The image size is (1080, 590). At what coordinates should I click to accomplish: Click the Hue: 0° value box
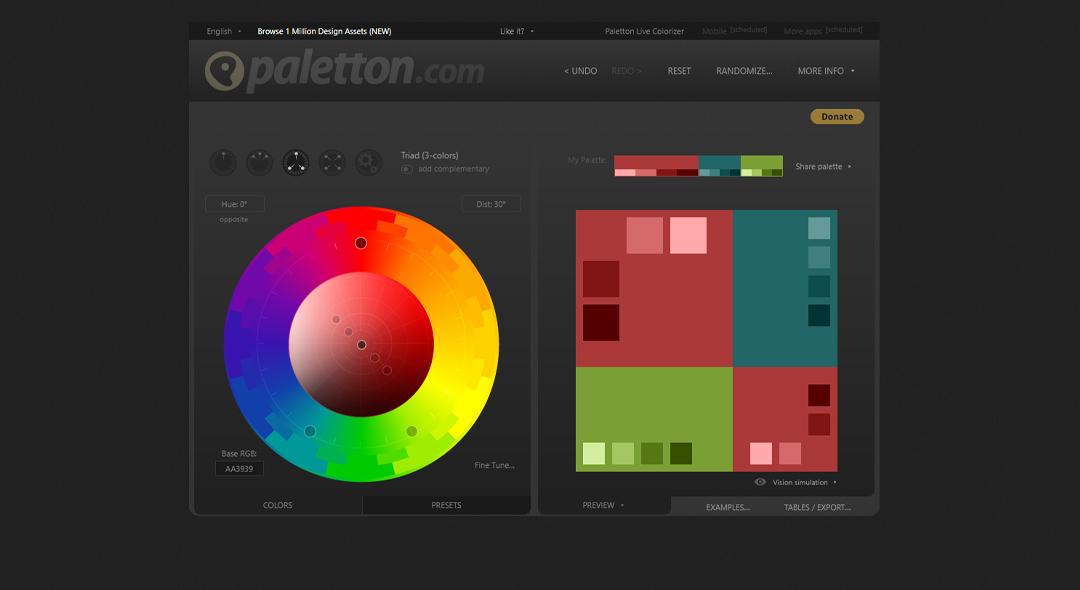coord(235,204)
